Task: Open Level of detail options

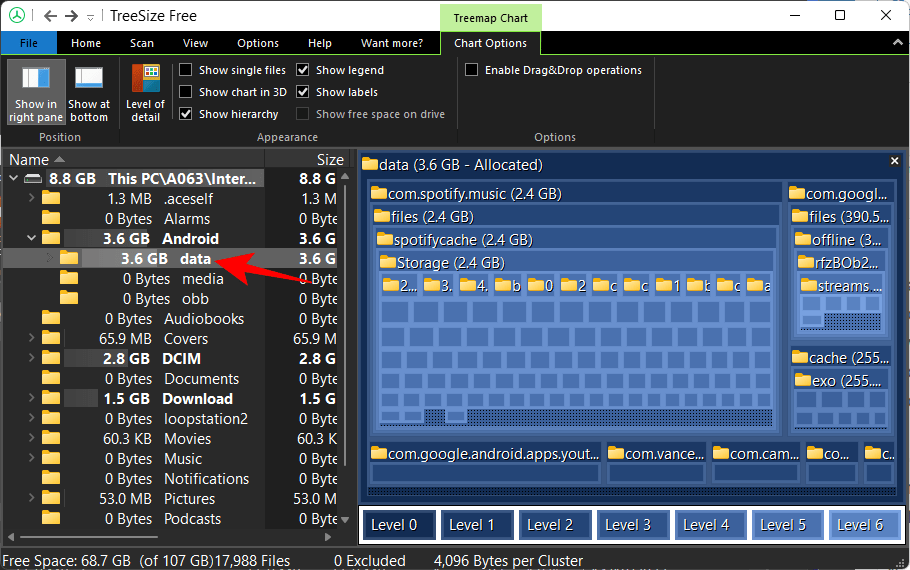Action: pyautogui.click(x=145, y=92)
